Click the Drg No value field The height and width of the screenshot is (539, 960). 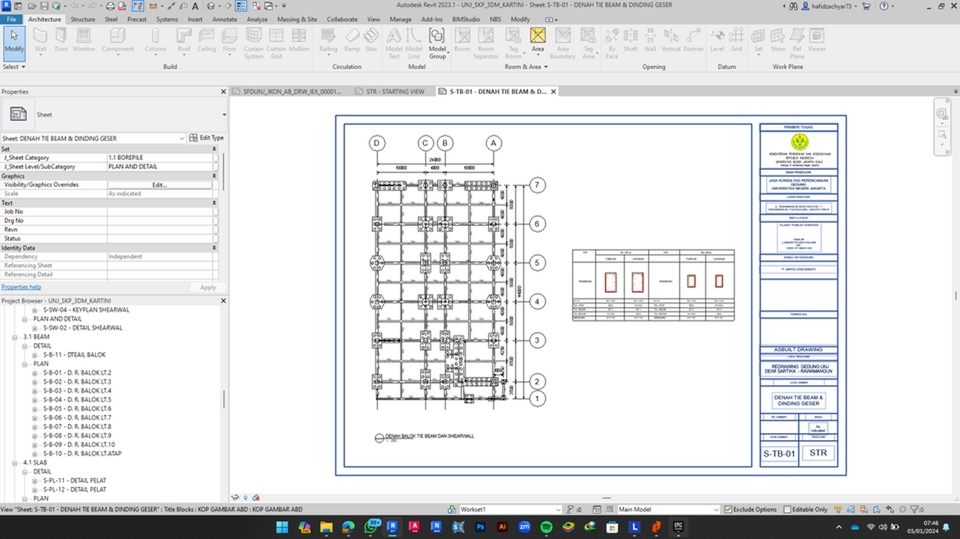point(160,220)
